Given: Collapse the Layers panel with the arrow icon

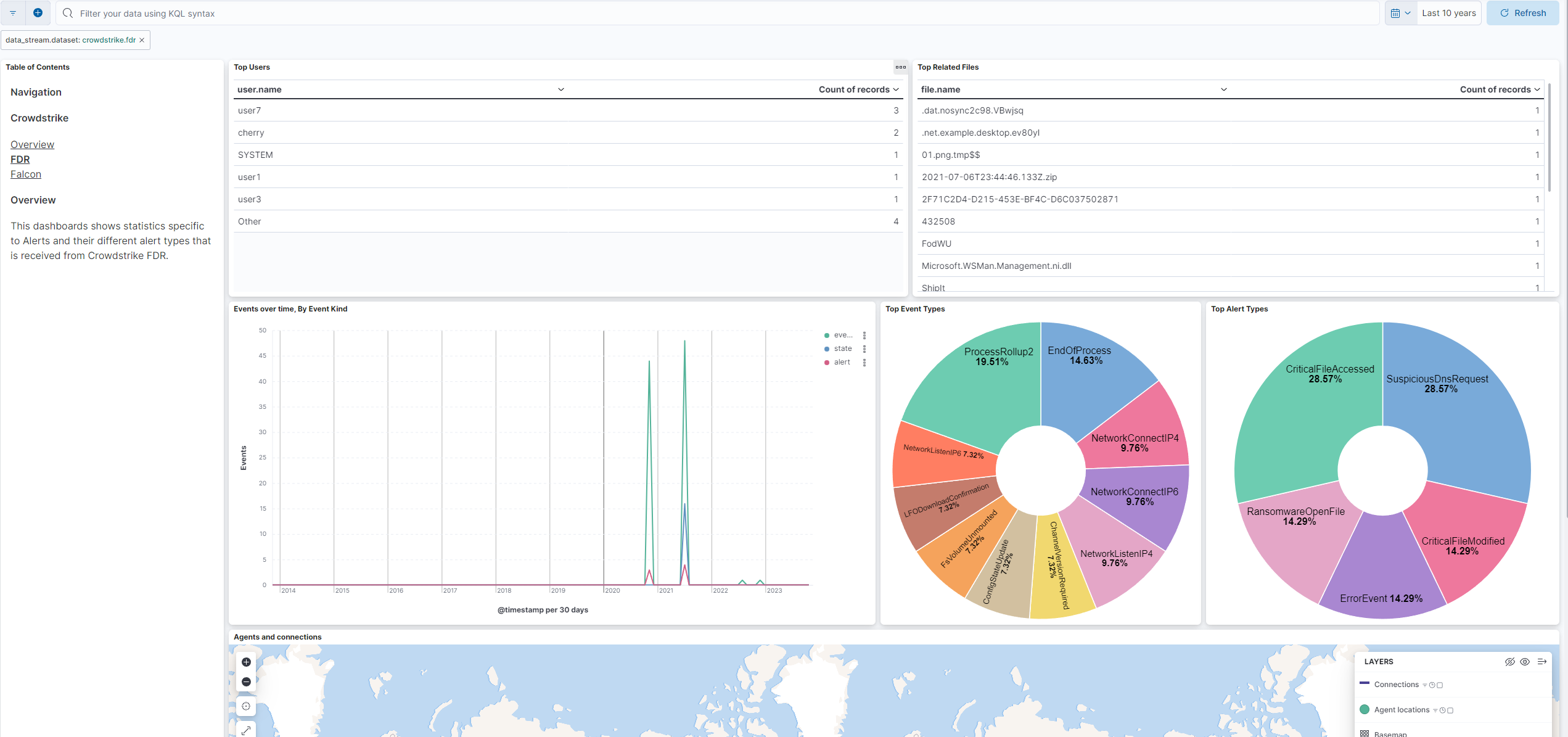Looking at the screenshot, I should (x=1543, y=661).
